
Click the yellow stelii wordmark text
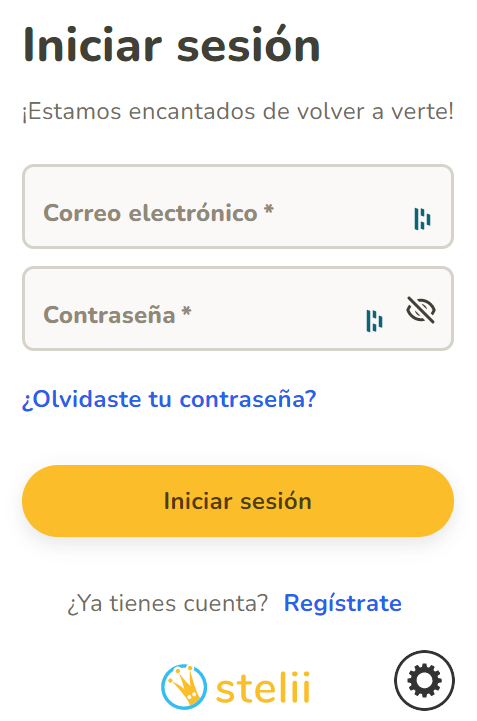coord(263,687)
